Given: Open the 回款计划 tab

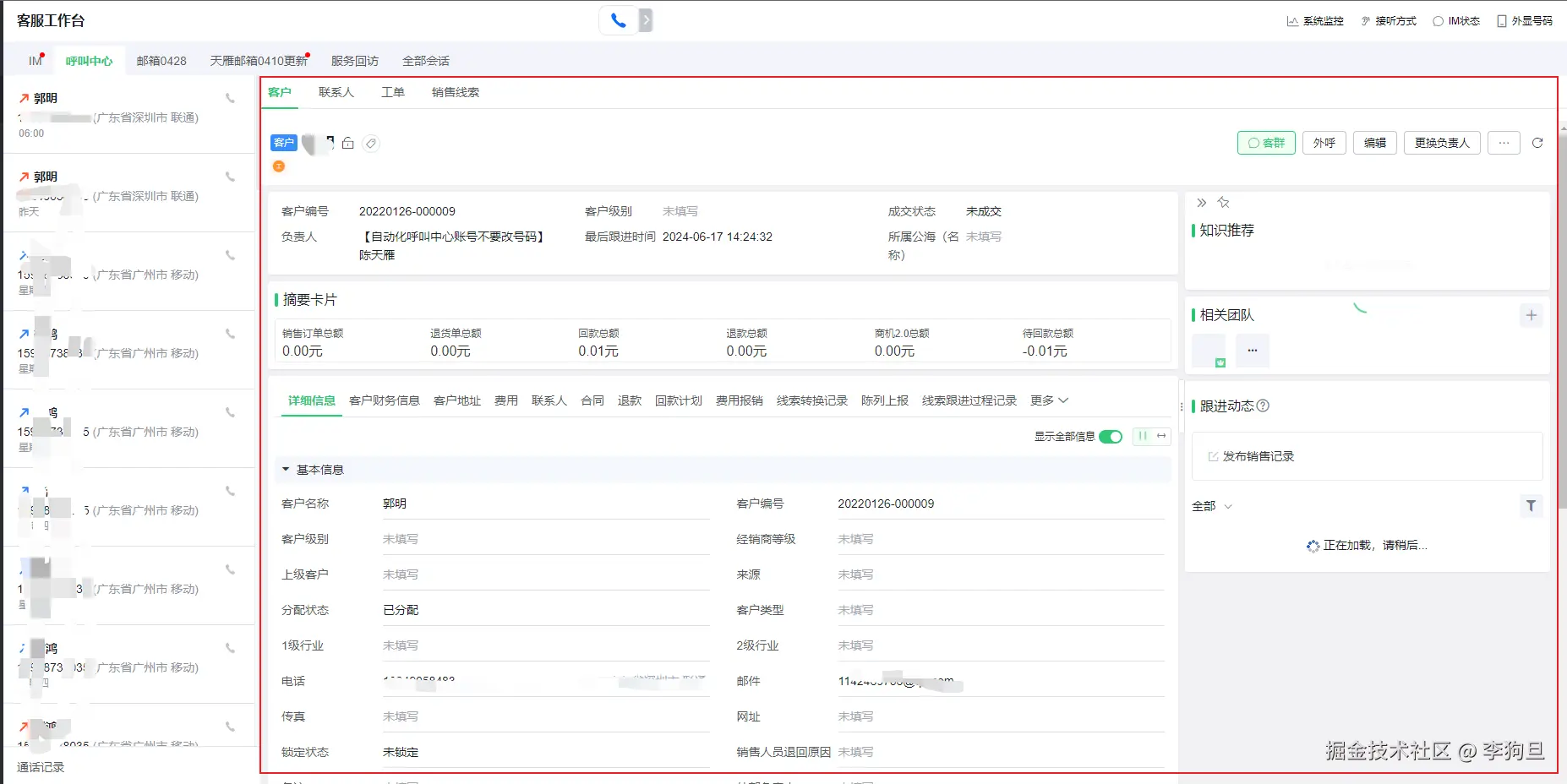Looking at the screenshot, I should [679, 400].
